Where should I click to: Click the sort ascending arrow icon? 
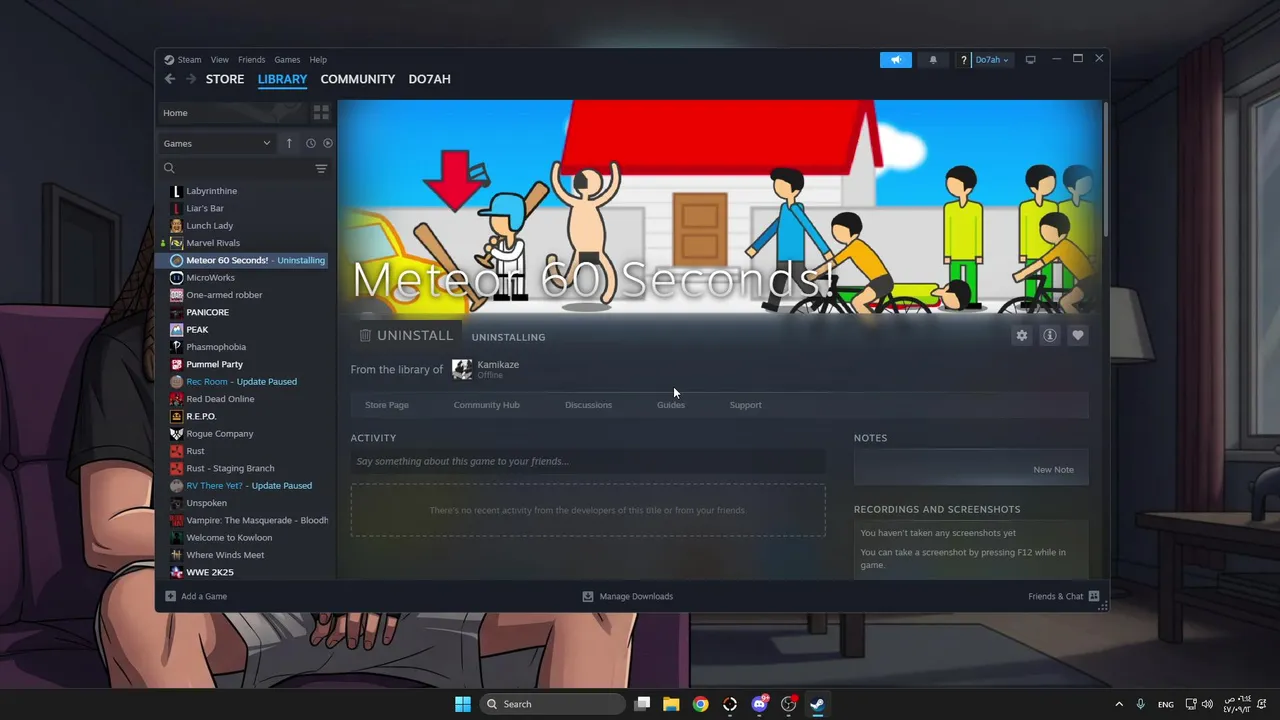289,143
